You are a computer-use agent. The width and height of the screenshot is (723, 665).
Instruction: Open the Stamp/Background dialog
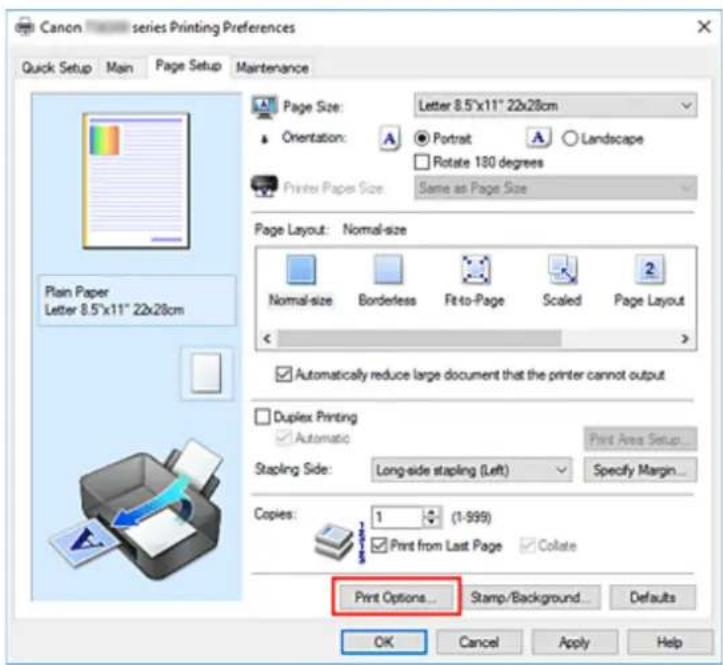pyautogui.click(x=531, y=597)
